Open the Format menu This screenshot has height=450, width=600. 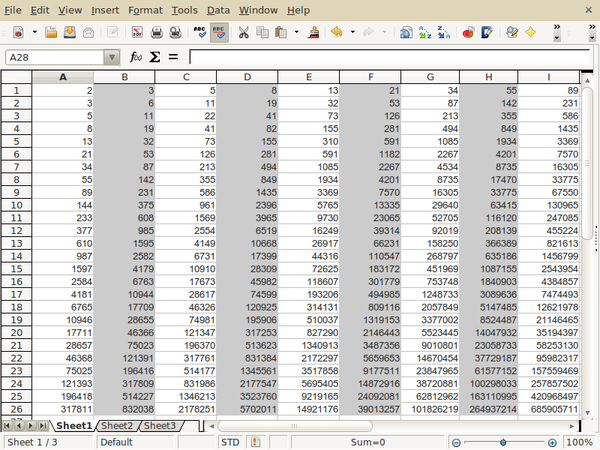click(x=145, y=10)
